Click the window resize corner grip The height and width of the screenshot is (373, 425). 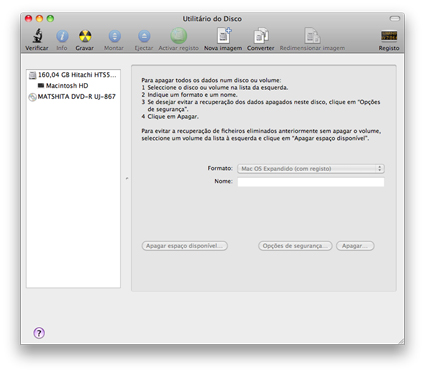(401, 341)
